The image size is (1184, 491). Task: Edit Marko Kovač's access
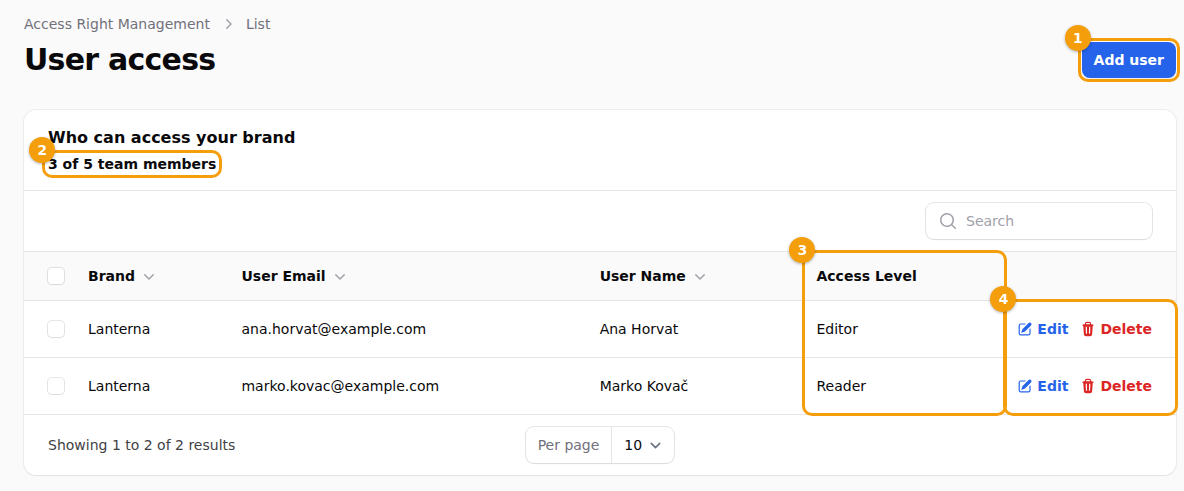pyautogui.click(x=1044, y=386)
